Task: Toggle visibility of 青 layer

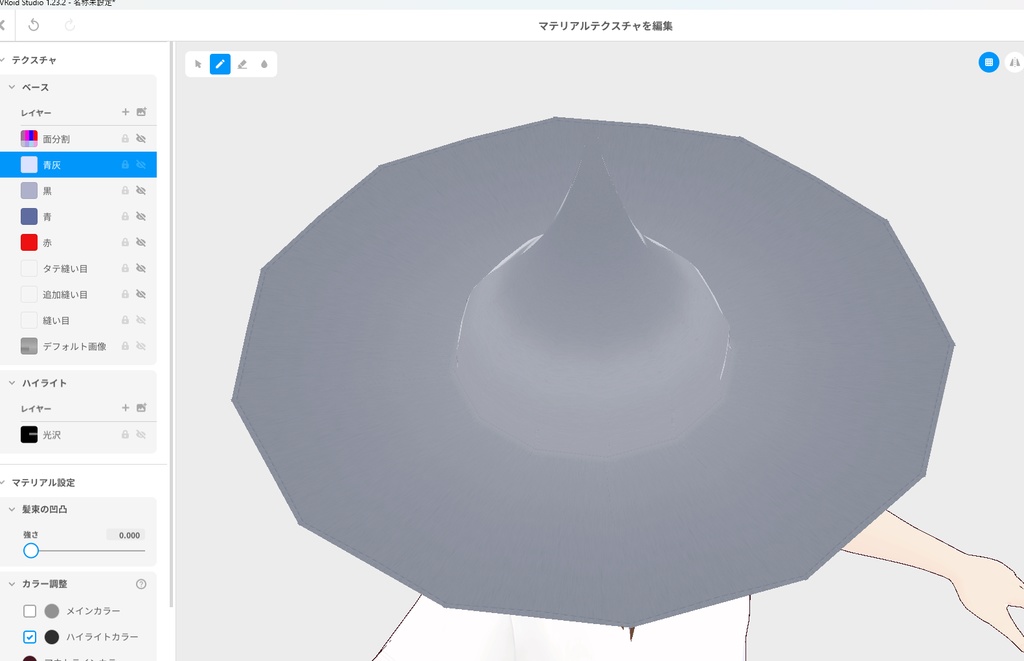Action: (140, 216)
